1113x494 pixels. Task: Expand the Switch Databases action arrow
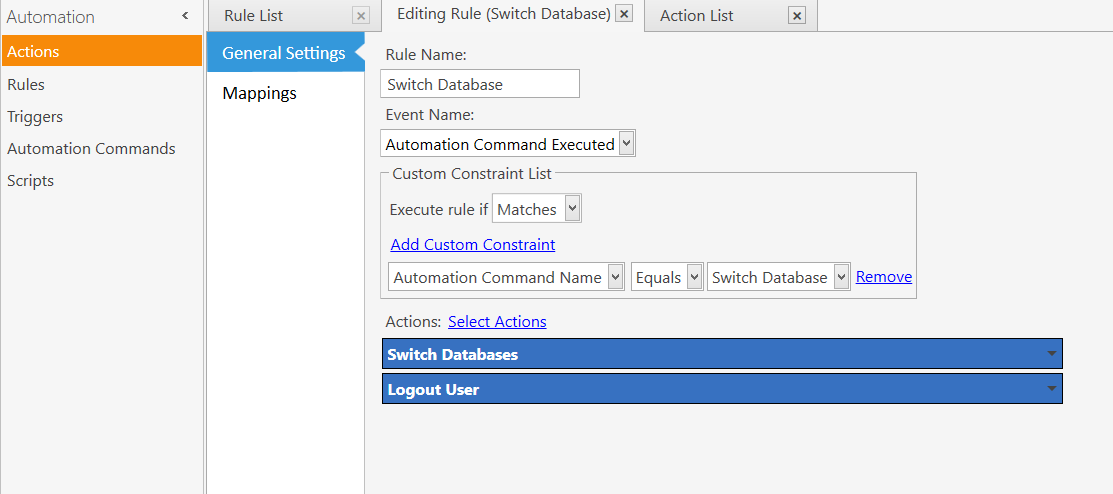click(1052, 353)
